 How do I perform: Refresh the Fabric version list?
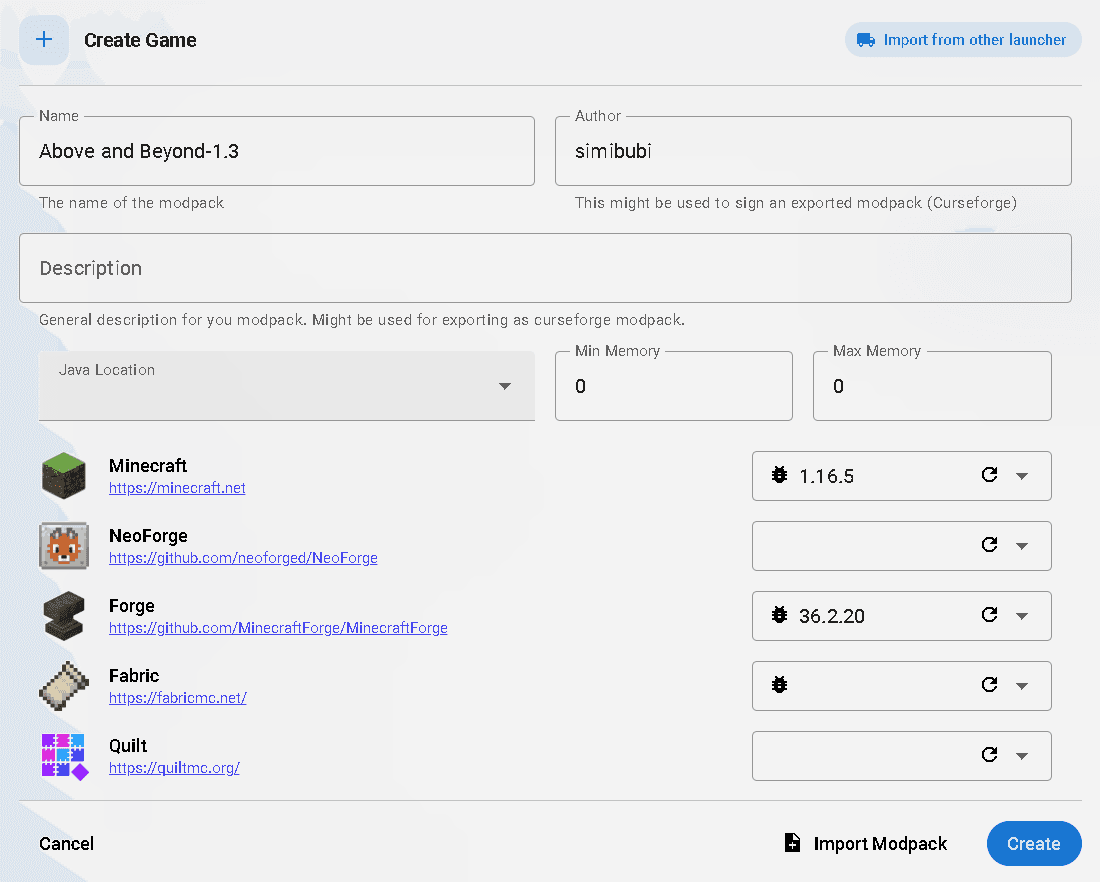coord(989,684)
